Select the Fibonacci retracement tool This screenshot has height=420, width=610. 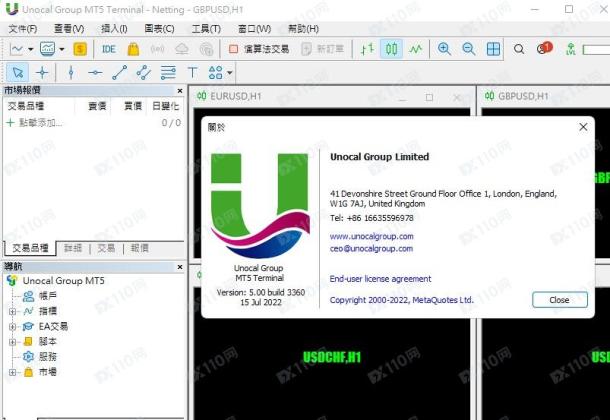point(168,72)
